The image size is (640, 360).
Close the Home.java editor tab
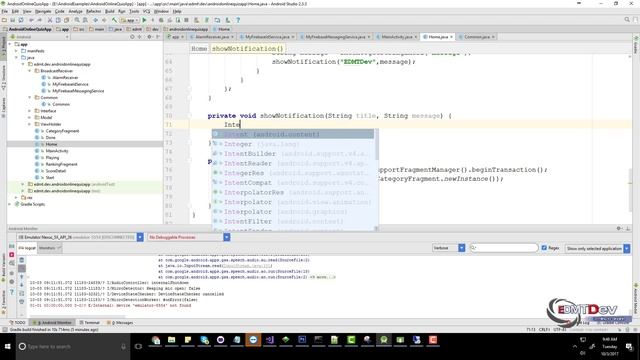(x=451, y=37)
